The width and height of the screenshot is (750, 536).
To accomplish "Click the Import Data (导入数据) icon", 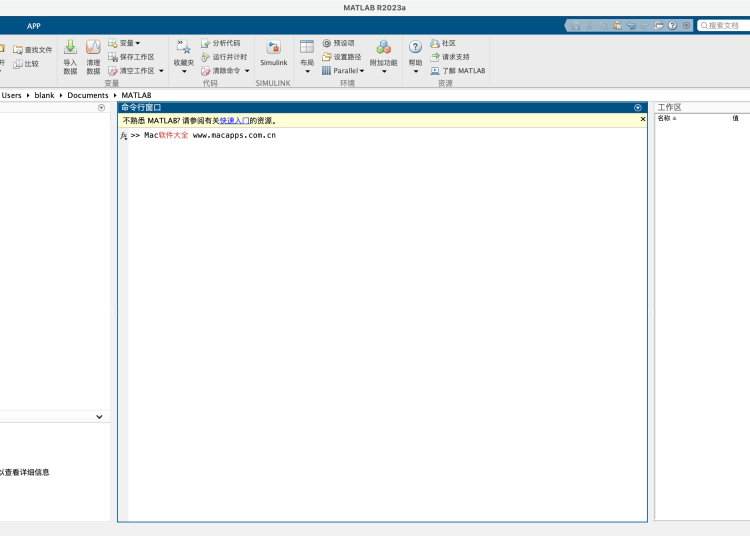I will (x=70, y=47).
